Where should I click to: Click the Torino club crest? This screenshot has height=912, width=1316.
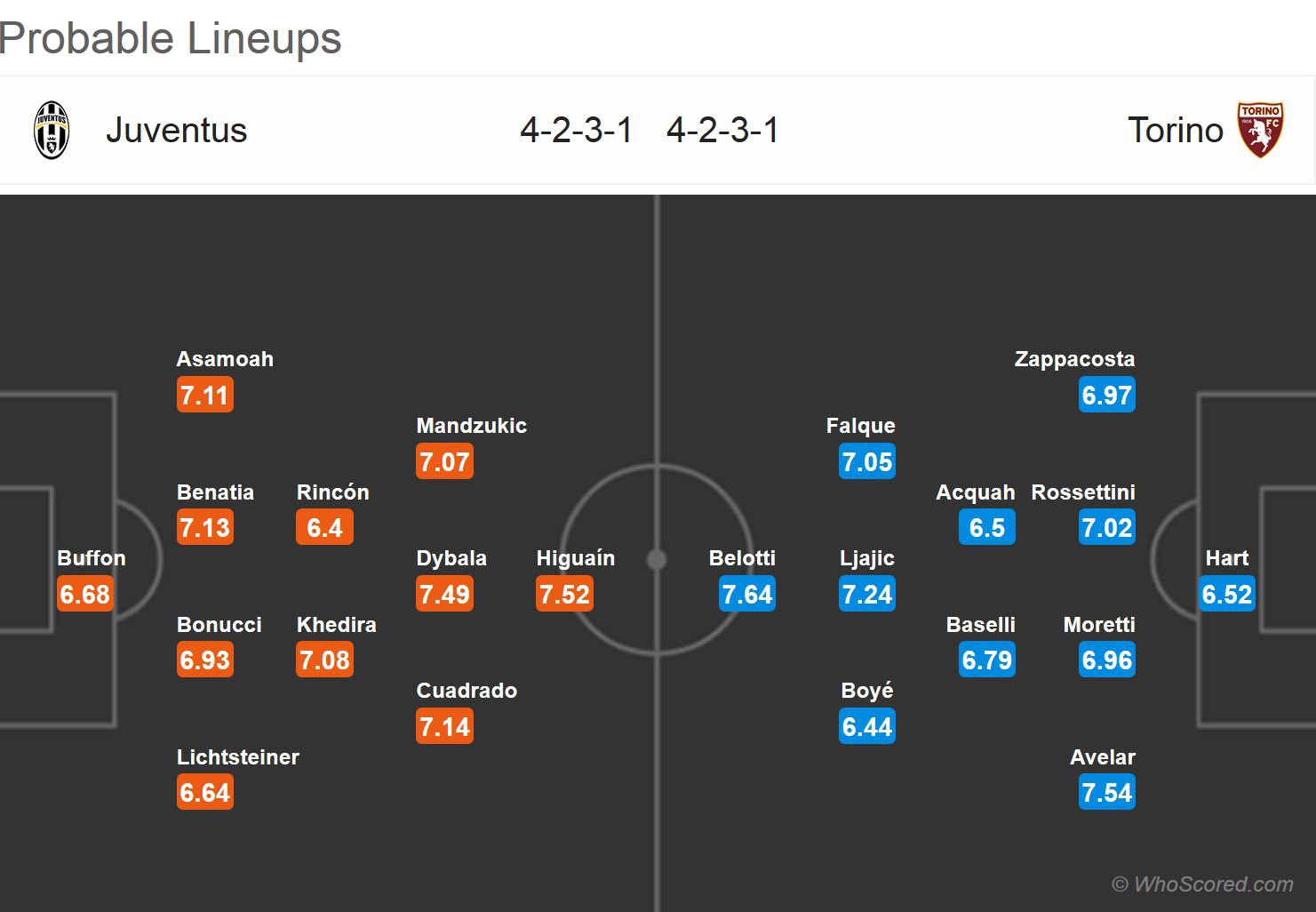pos(1260,131)
